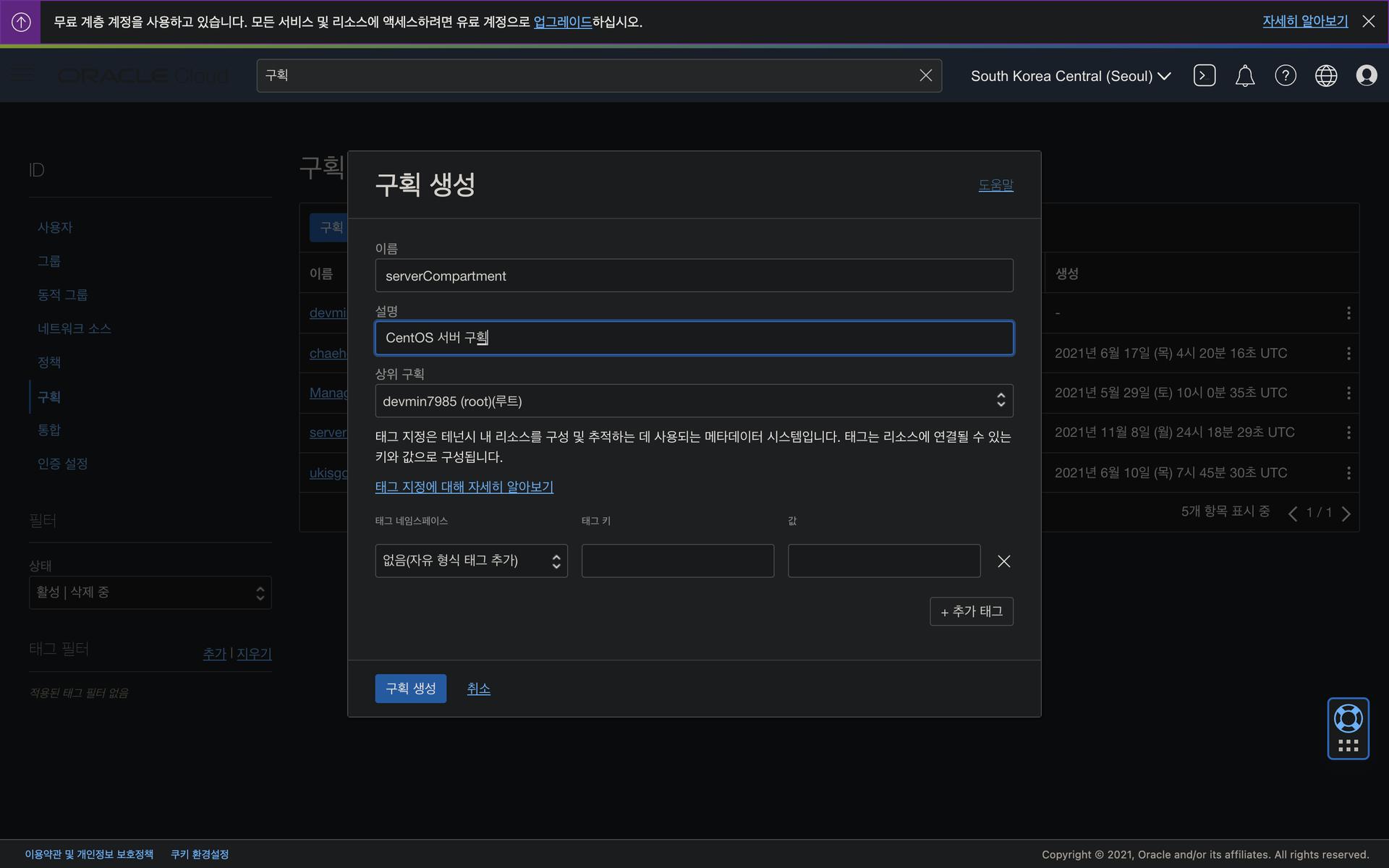1389x868 pixels.
Task: Open the language globe icon
Action: pyautogui.click(x=1325, y=75)
